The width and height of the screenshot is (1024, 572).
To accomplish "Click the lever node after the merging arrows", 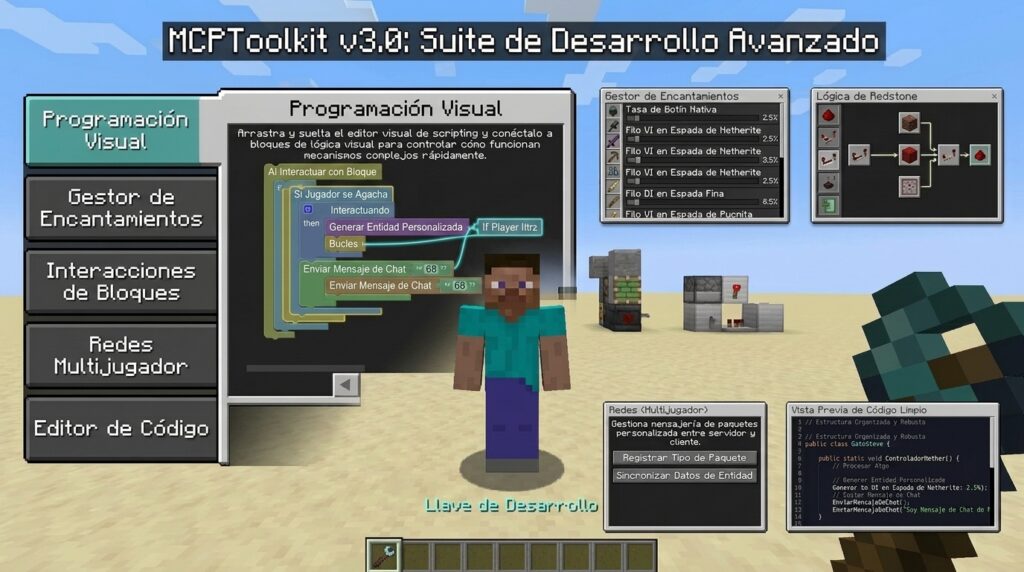I will click(948, 155).
